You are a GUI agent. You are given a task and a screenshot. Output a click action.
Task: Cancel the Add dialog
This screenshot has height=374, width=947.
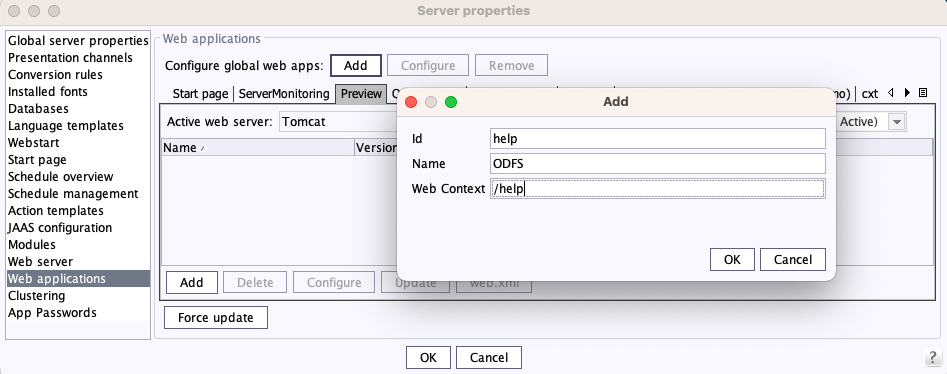point(793,259)
